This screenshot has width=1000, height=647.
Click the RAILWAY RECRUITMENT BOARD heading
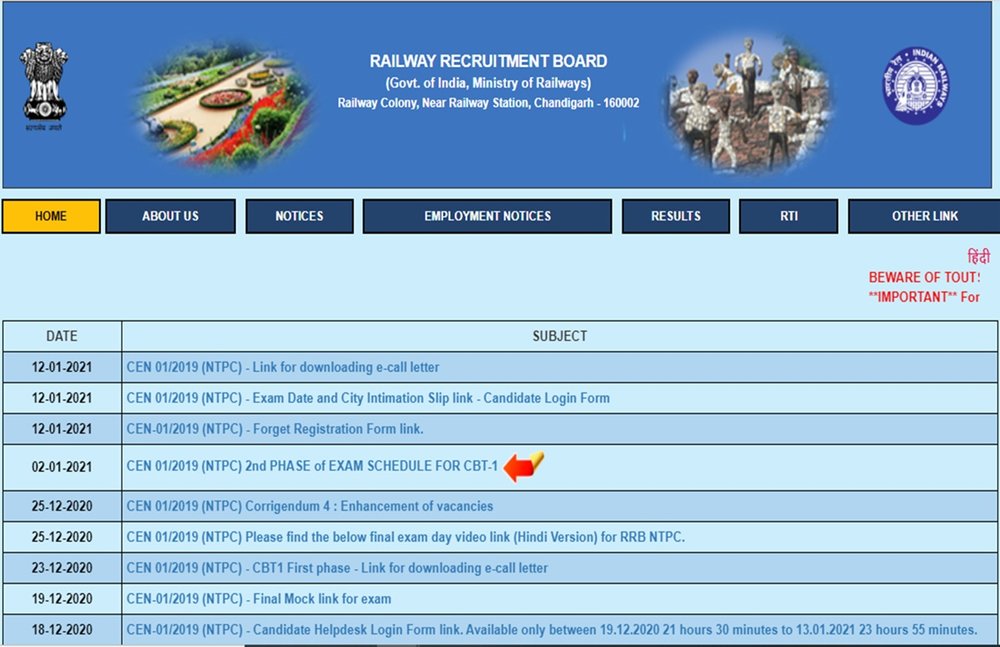pos(489,61)
